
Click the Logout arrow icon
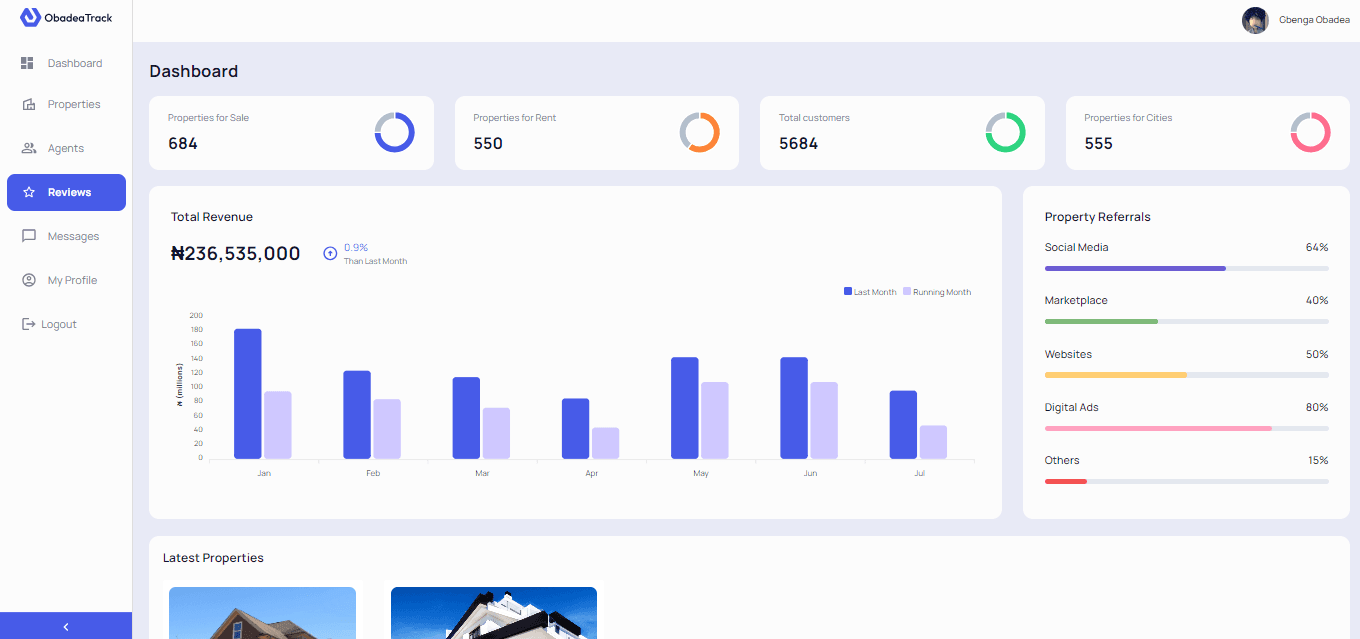tap(28, 324)
